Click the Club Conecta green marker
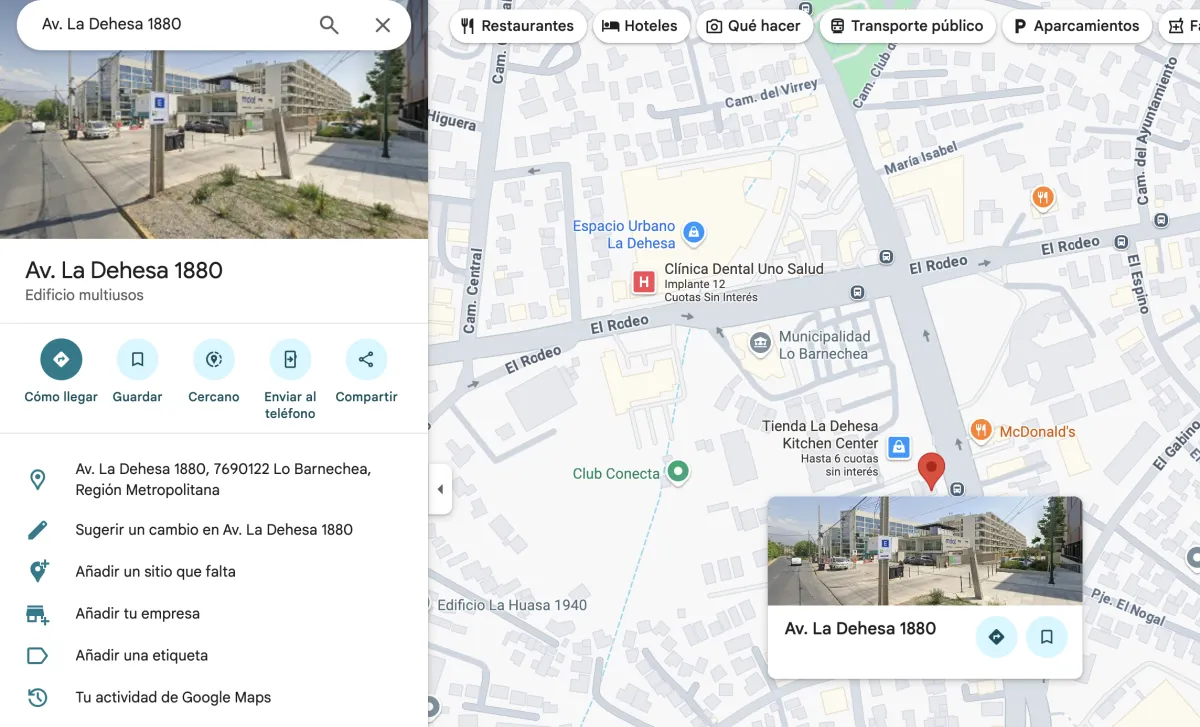Viewport: 1200px width, 727px height. click(678, 471)
